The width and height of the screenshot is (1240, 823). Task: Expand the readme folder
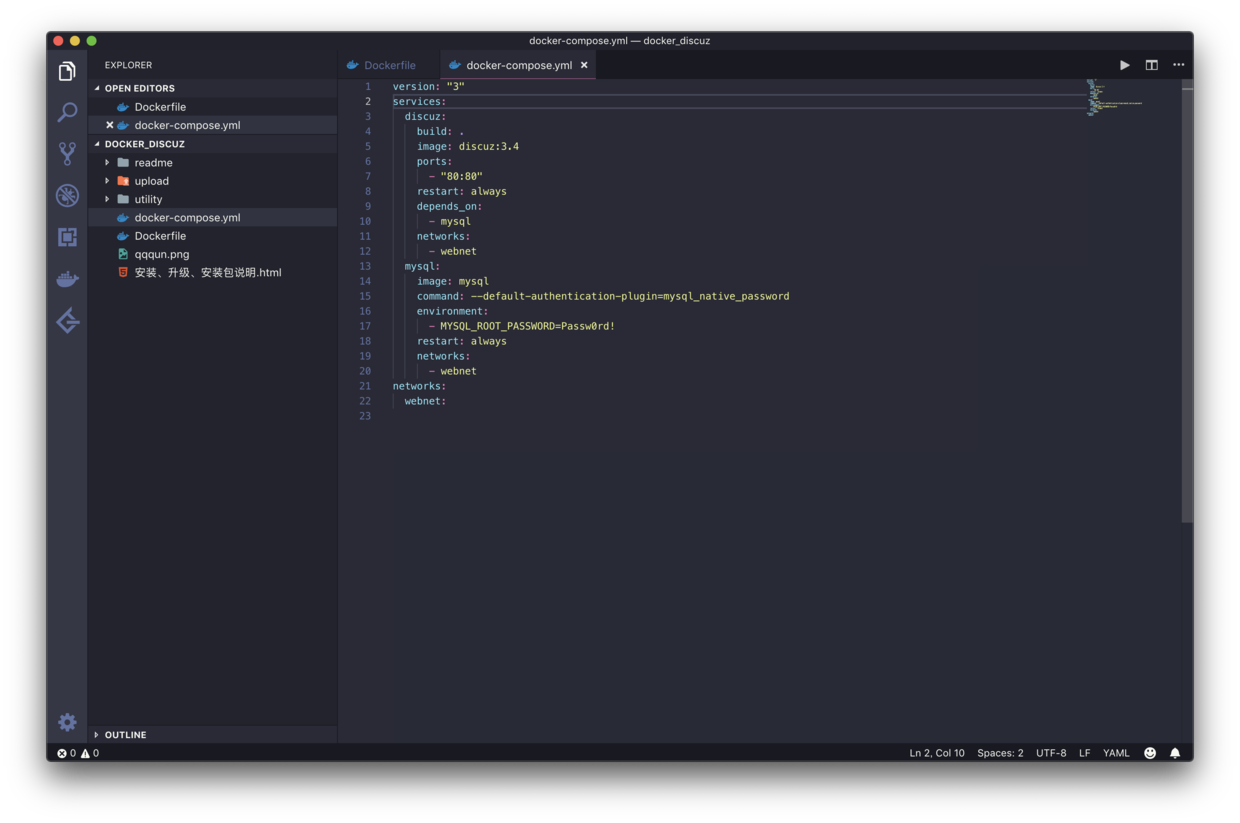pos(107,162)
